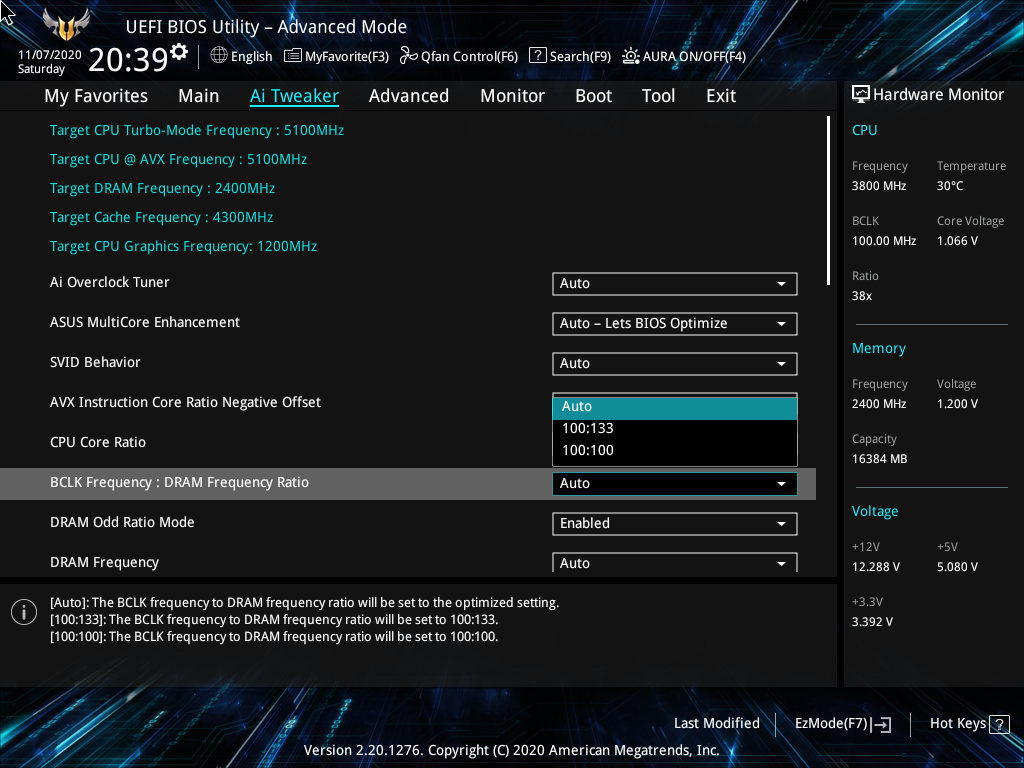Click the Search question mark icon
Image resolution: width=1024 pixels, height=768 pixels.
[537, 56]
